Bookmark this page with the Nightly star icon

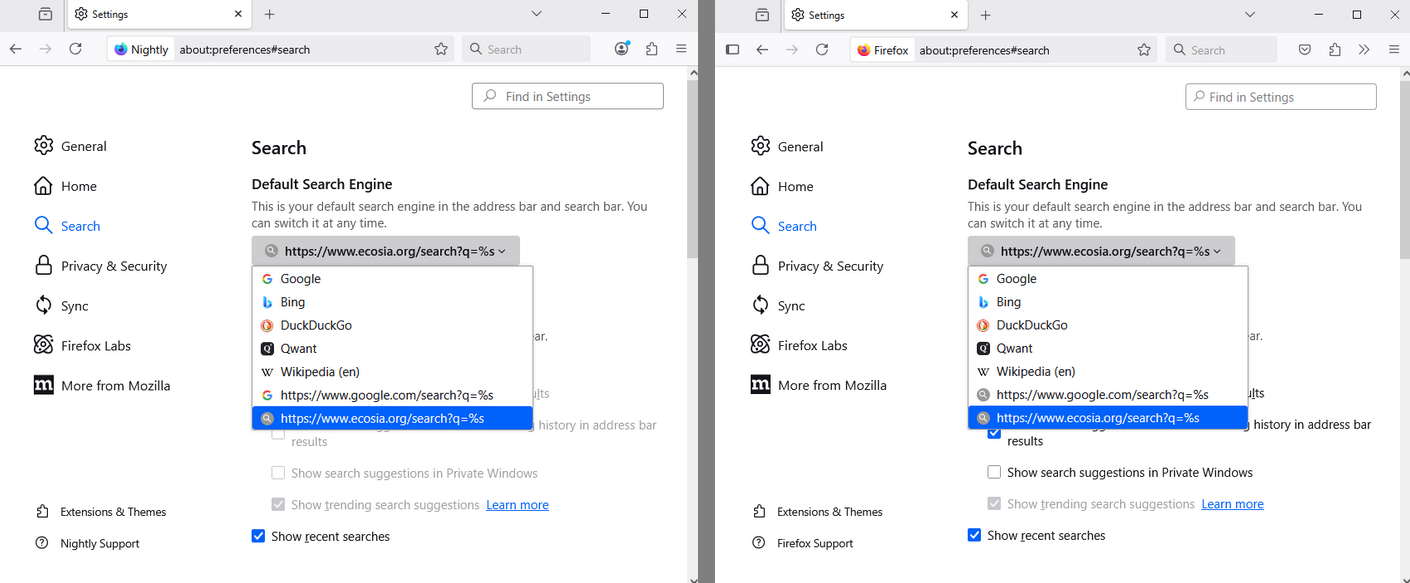pos(441,49)
